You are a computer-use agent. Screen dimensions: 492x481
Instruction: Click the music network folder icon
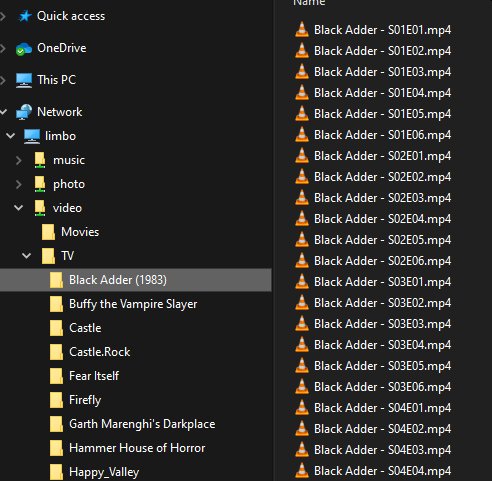click(x=40, y=160)
